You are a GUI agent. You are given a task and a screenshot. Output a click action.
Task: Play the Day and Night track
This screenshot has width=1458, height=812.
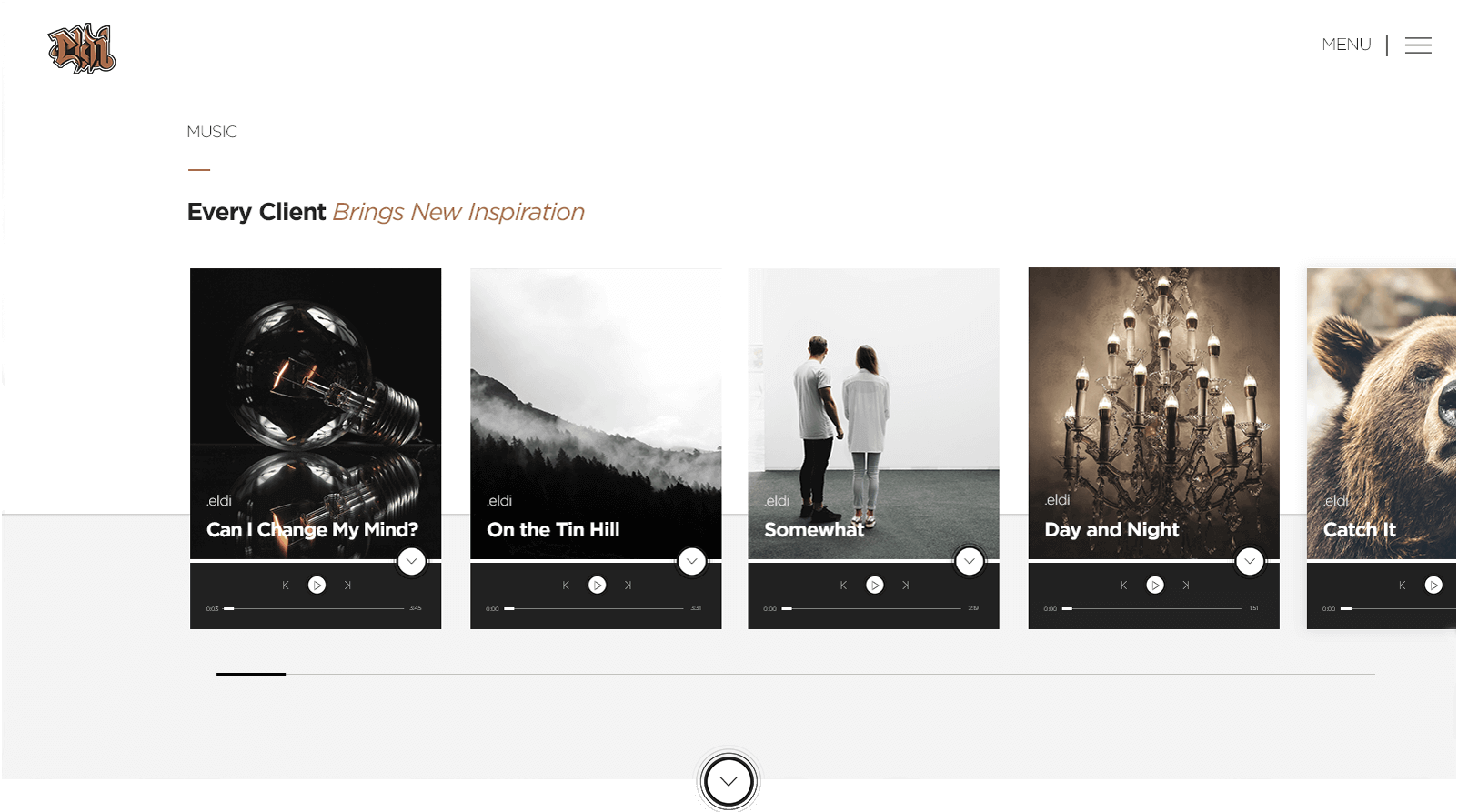(x=1154, y=586)
